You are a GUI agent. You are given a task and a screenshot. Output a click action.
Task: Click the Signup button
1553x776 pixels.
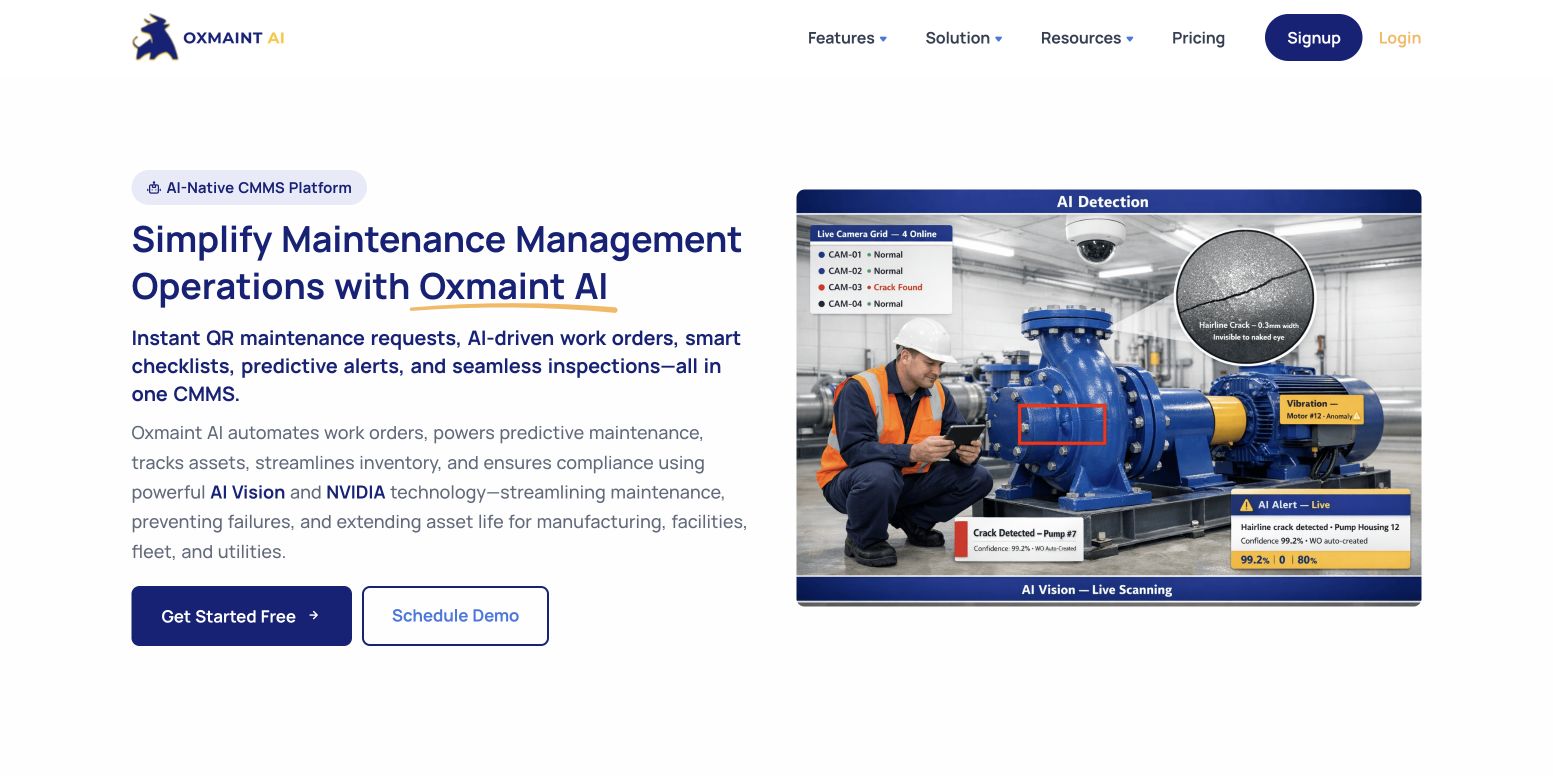click(1313, 38)
